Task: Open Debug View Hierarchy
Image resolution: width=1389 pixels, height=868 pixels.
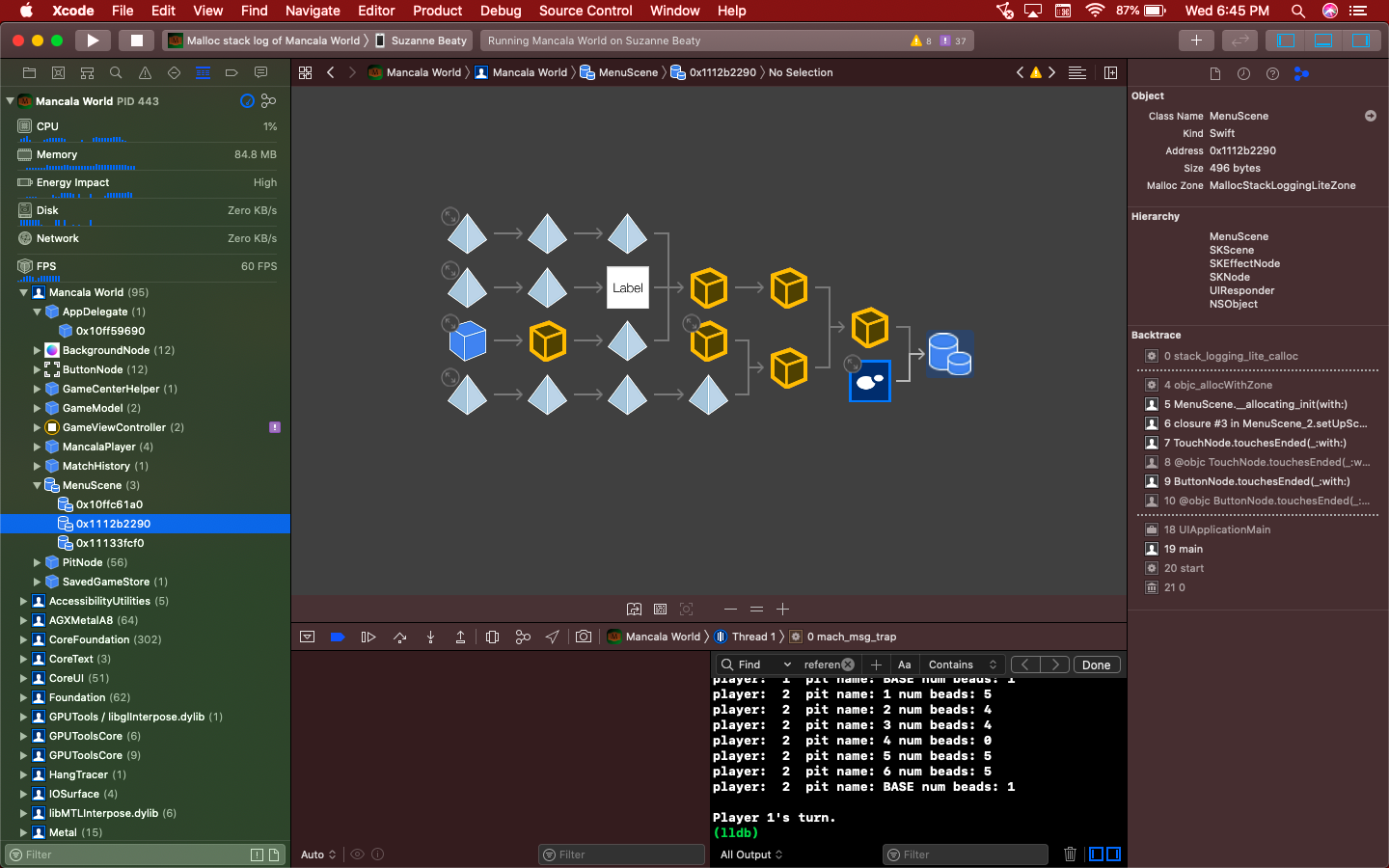Action: (x=492, y=637)
